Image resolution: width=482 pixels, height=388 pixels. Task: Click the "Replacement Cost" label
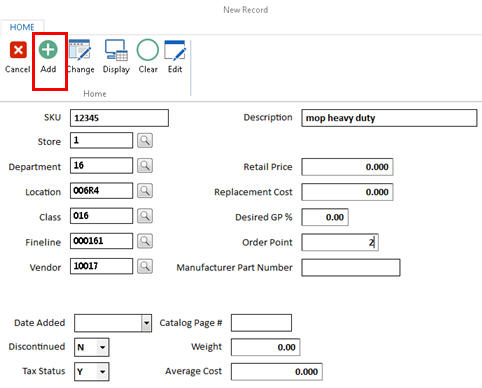pos(253,192)
